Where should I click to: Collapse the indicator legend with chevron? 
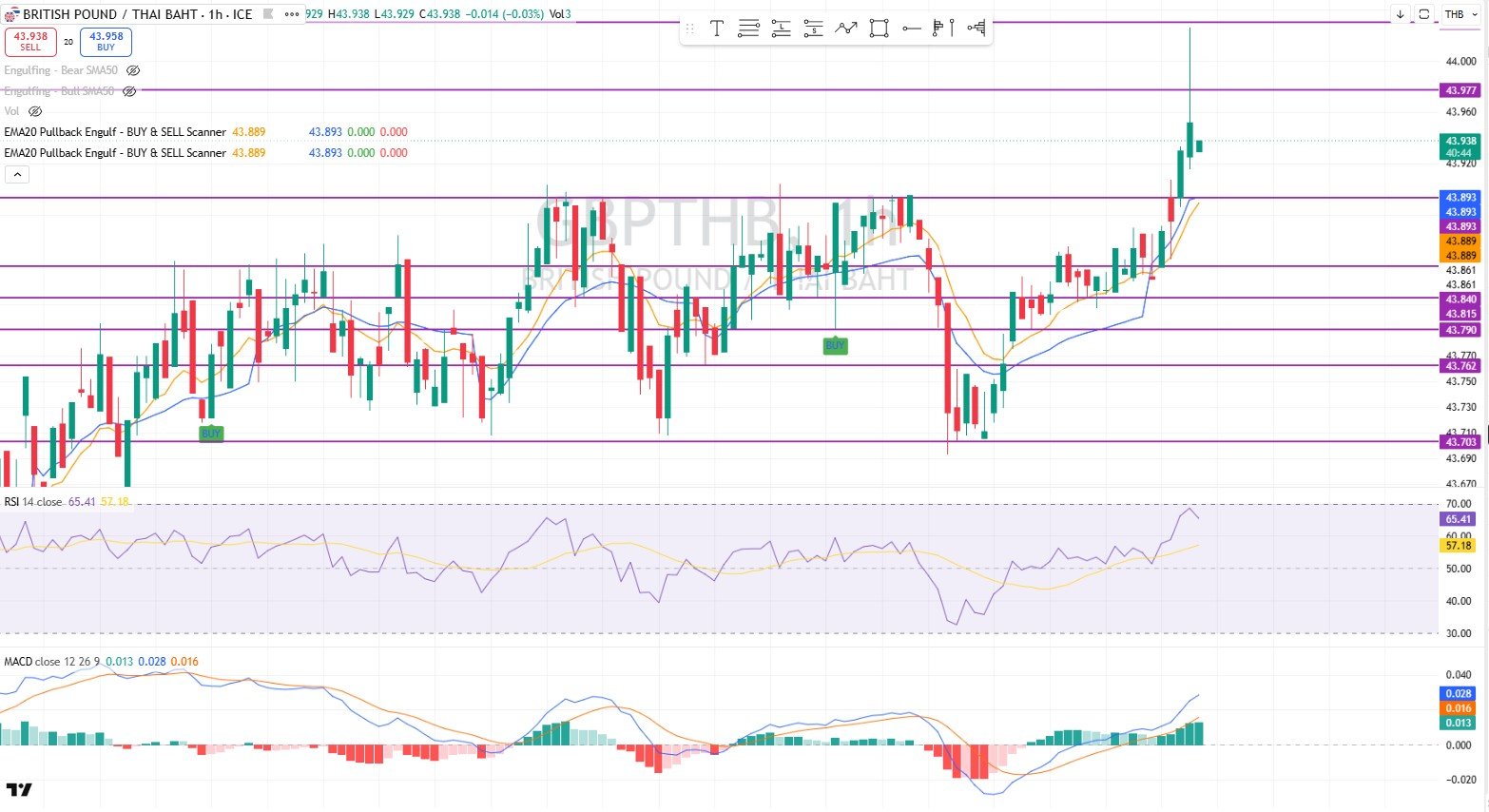click(x=17, y=175)
